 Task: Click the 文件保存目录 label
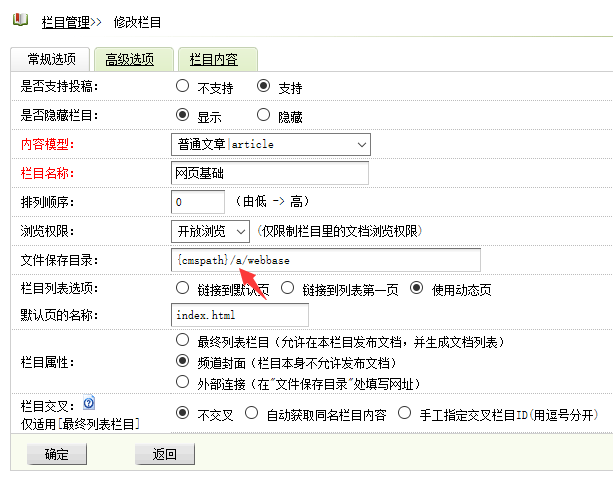pyautogui.click(x=59, y=260)
